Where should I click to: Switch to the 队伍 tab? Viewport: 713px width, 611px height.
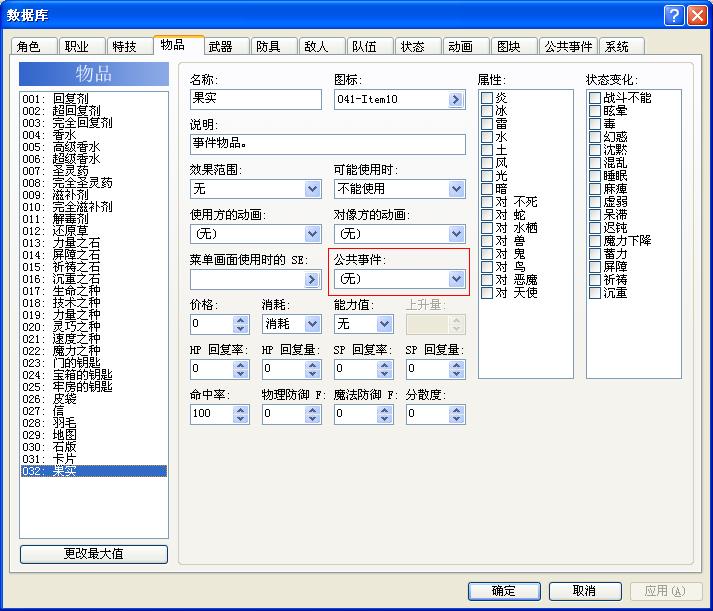(x=370, y=46)
